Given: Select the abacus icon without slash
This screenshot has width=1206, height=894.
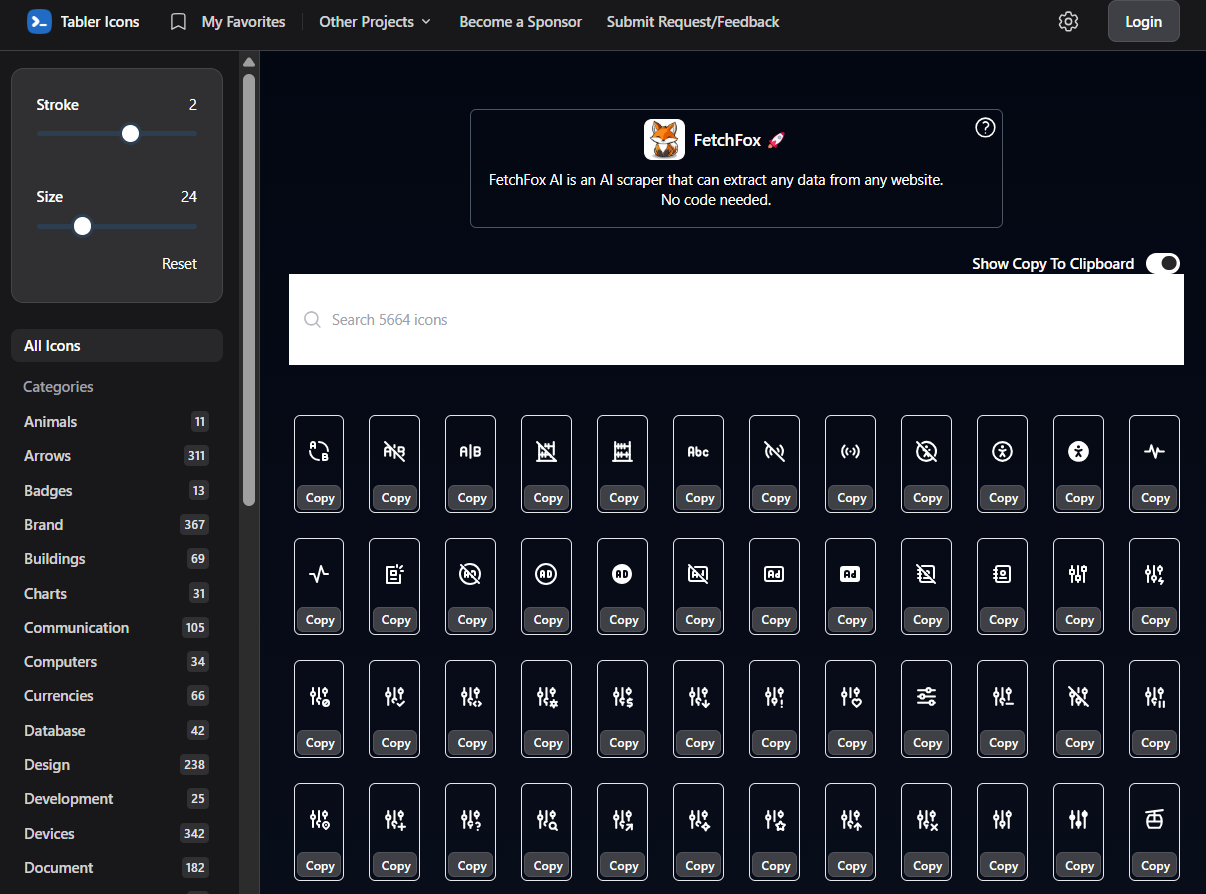Looking at the screenshot, I should [x=623, y=452].
